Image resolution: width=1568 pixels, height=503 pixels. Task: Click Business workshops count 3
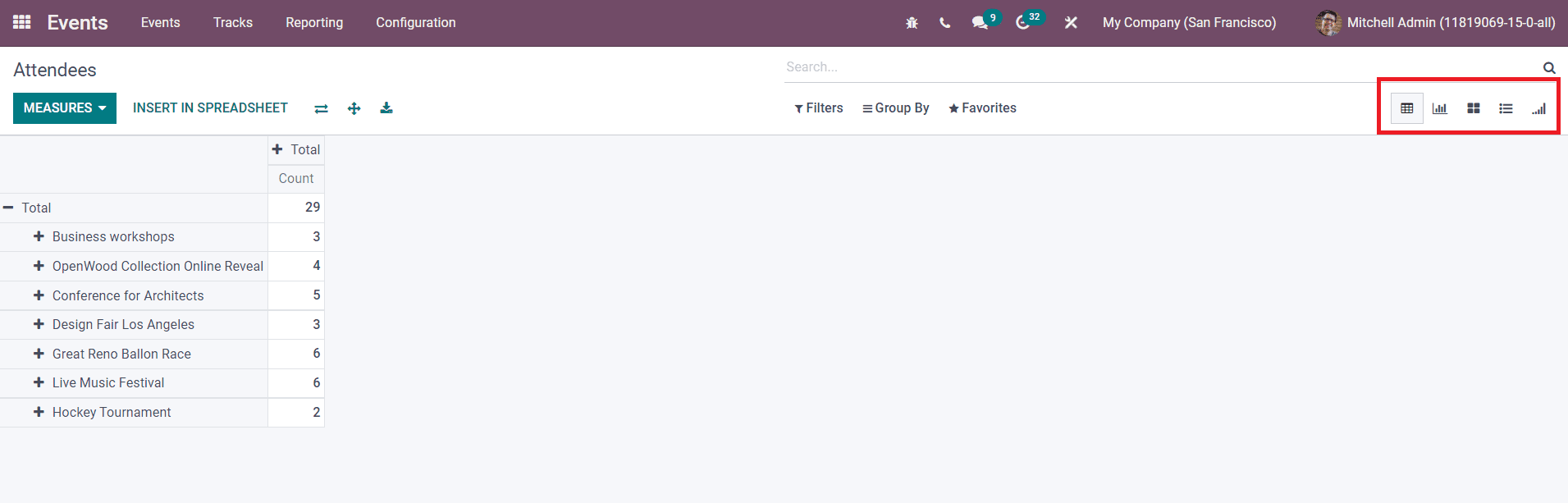tap(296, 236)
